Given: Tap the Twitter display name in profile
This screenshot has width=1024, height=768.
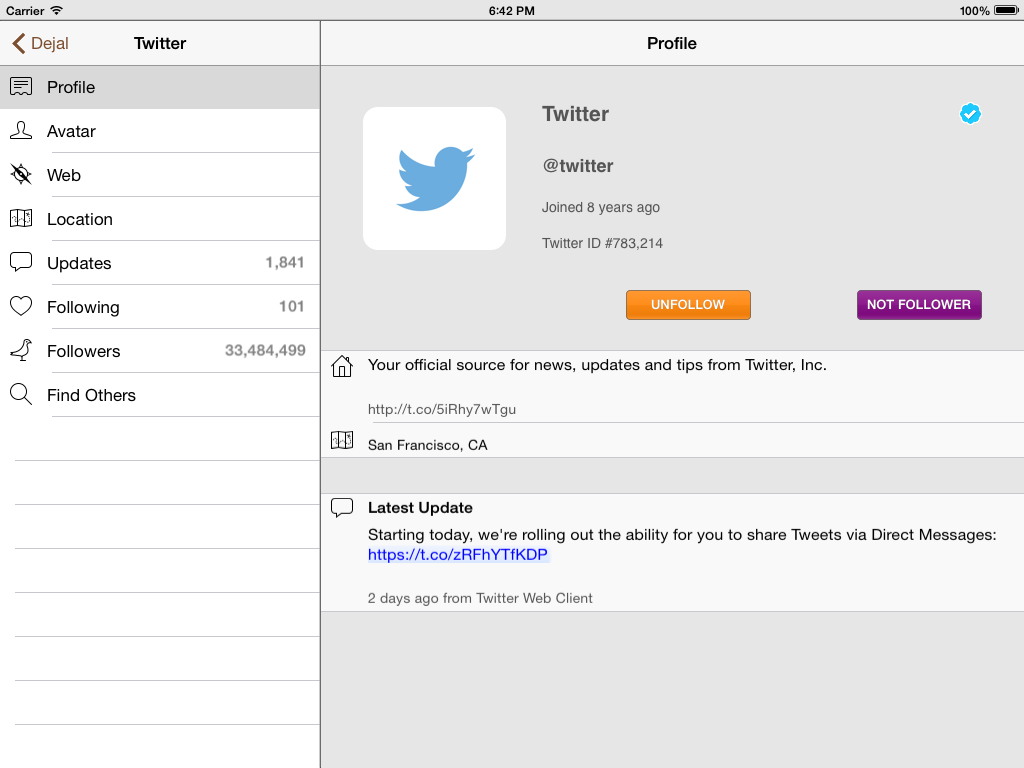Looking at the screenshot, I should click(x=575, y=114).
